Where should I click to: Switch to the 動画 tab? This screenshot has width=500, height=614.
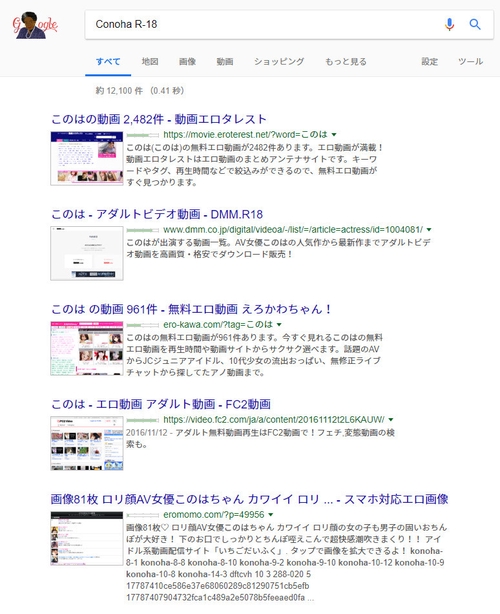click(x=225, y=61)
